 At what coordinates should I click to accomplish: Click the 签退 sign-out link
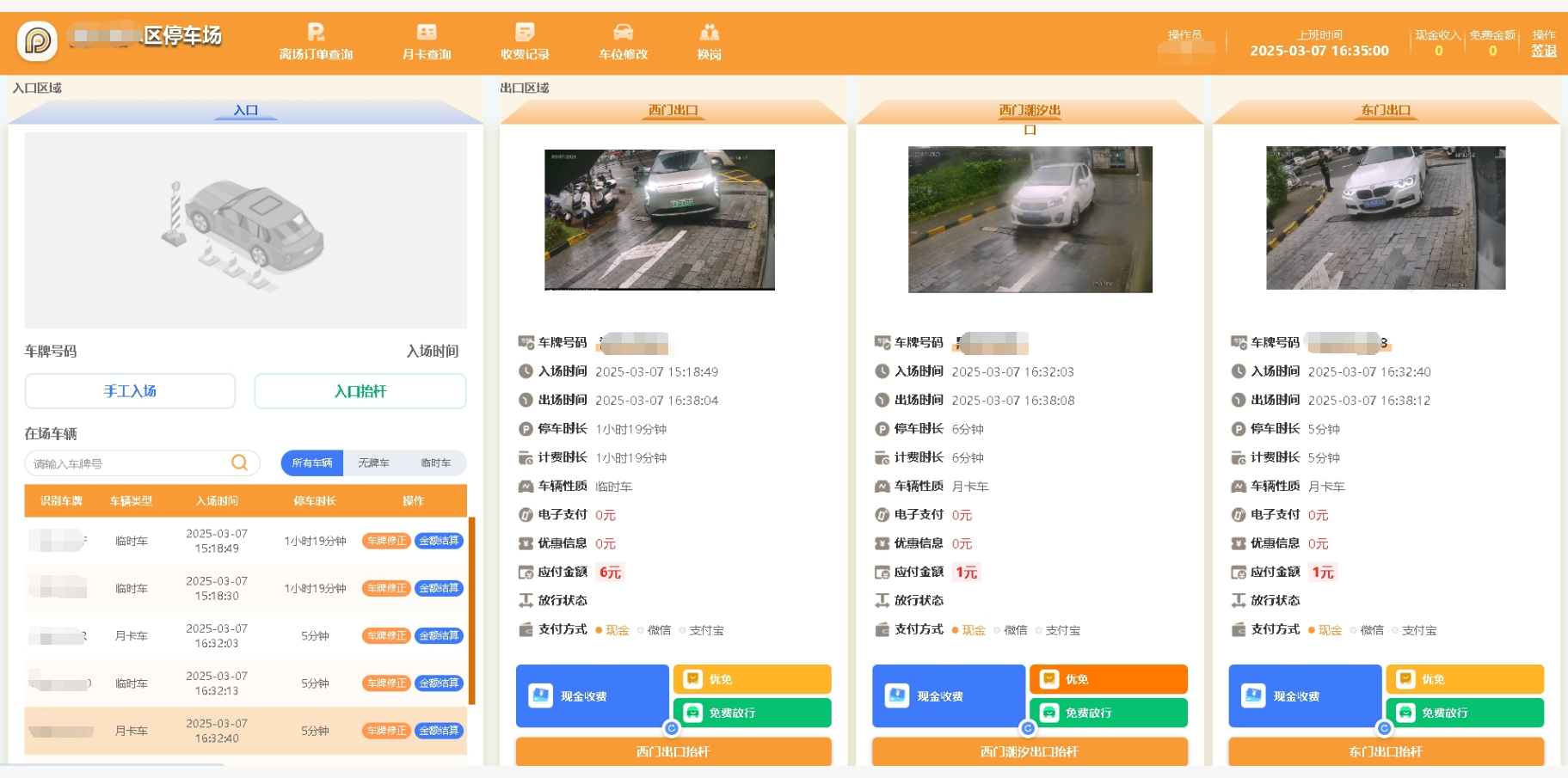1544,51
